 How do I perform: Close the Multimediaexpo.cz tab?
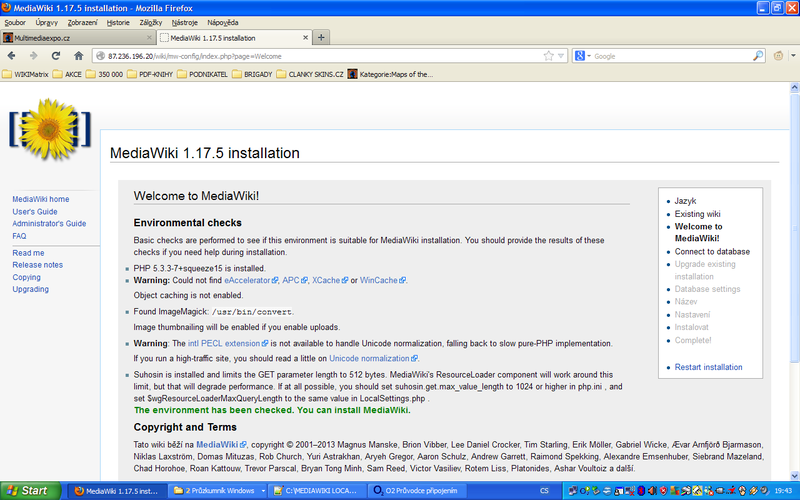[x=149, y=37]
